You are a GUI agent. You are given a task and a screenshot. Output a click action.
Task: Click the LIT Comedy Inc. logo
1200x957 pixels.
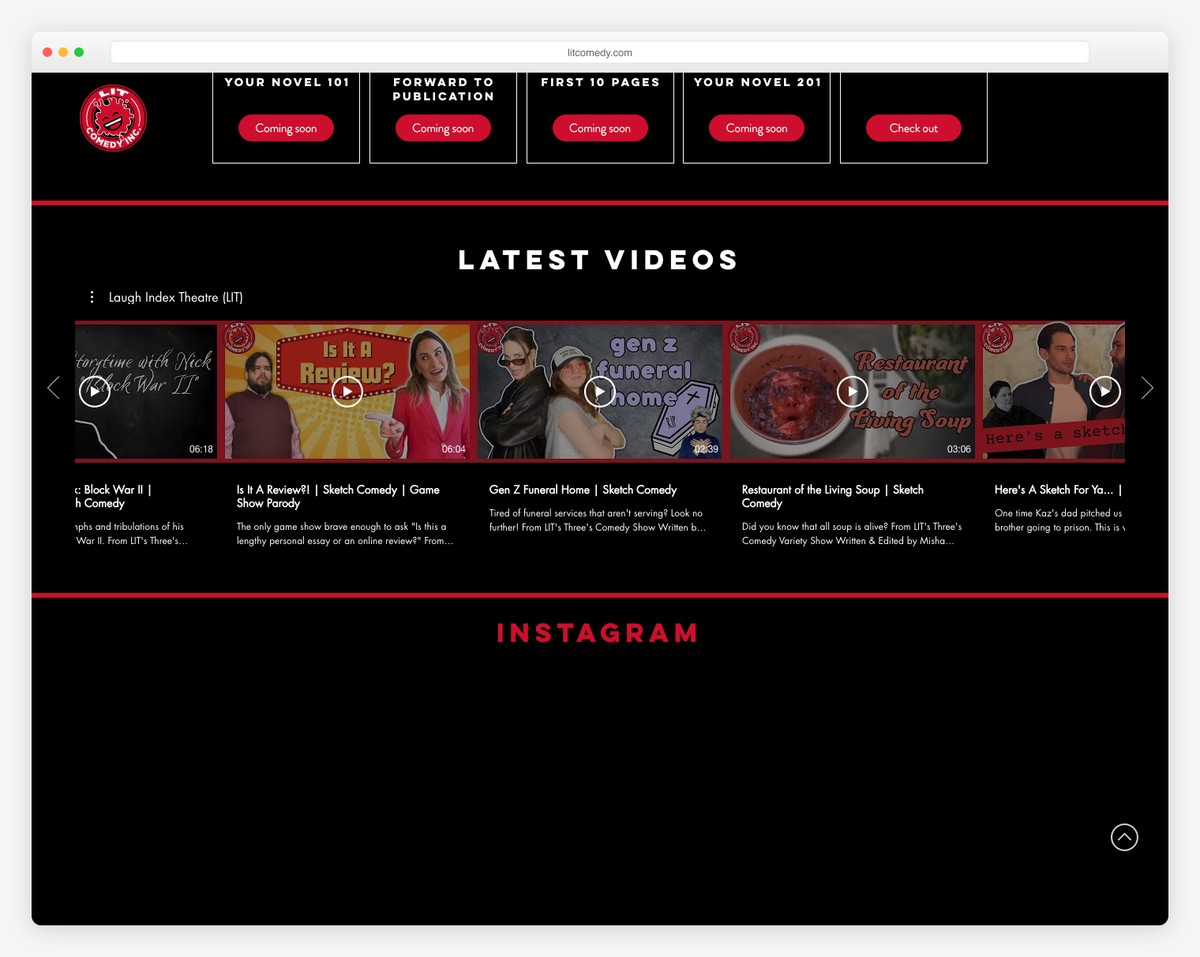[x=113, y=118]
